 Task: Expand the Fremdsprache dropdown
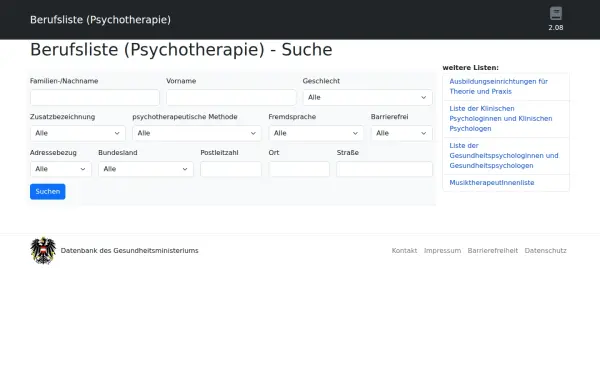(316, 133)
